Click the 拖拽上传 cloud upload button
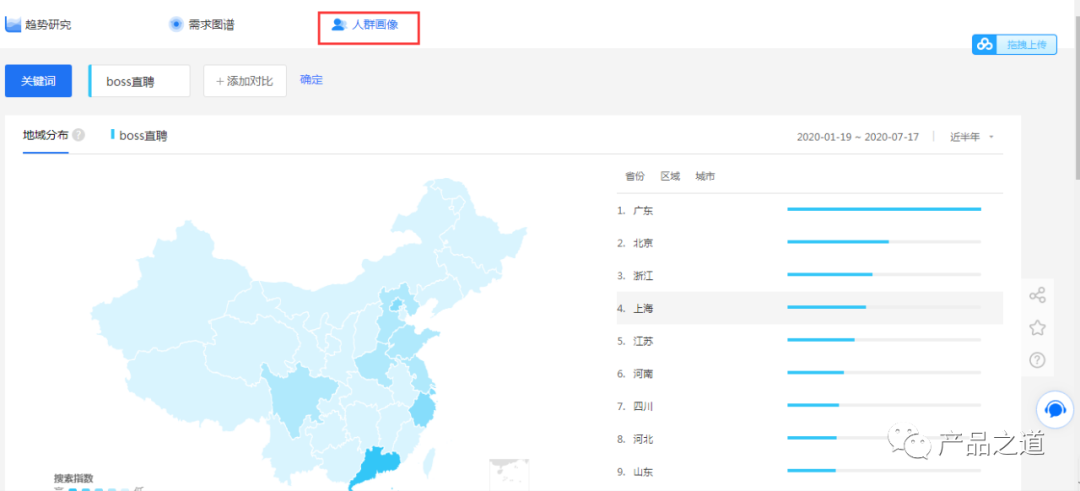Image resolution: width=1080 pixels, height=491 pixels. [1014, 45]
